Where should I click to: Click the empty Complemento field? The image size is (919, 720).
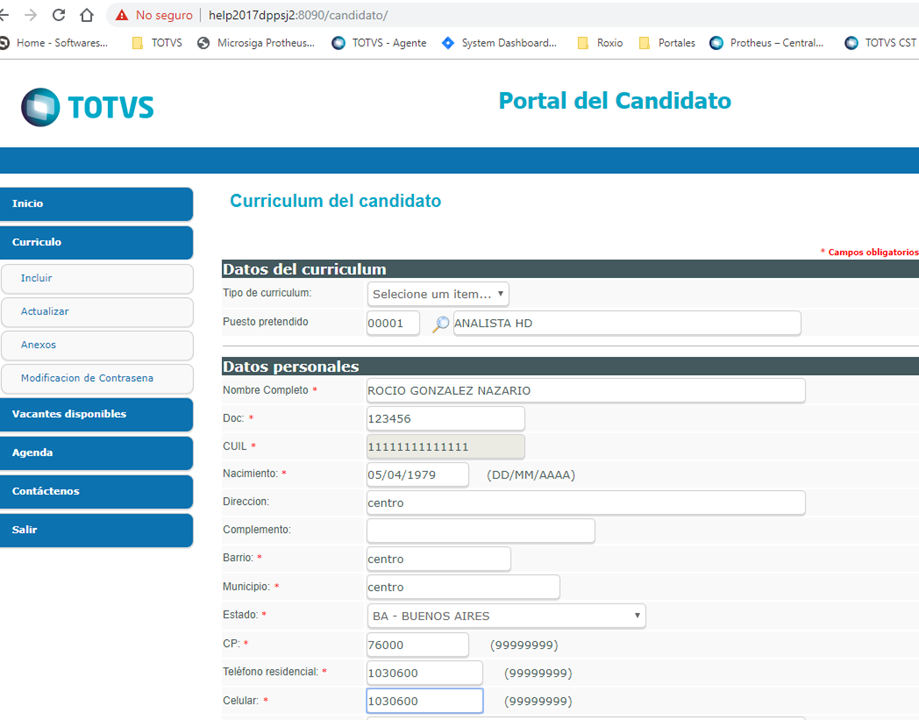click(x=481, y=531)
